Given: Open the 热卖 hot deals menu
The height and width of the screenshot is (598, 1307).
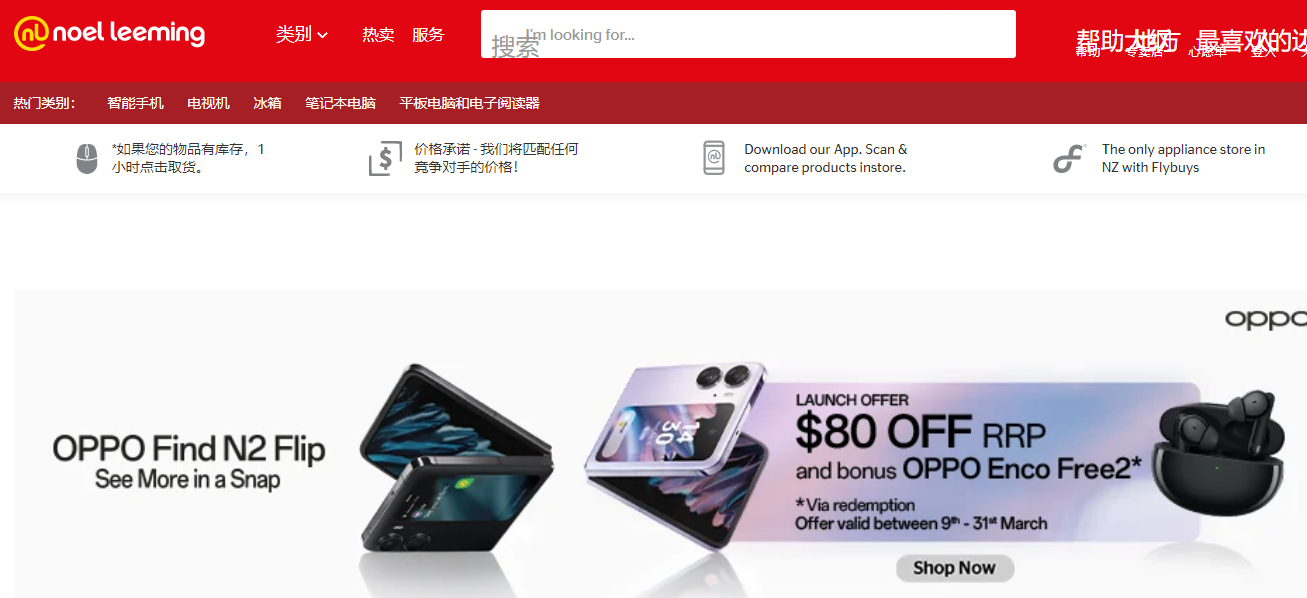Looking at the screenshot, I should click(378, 35).
